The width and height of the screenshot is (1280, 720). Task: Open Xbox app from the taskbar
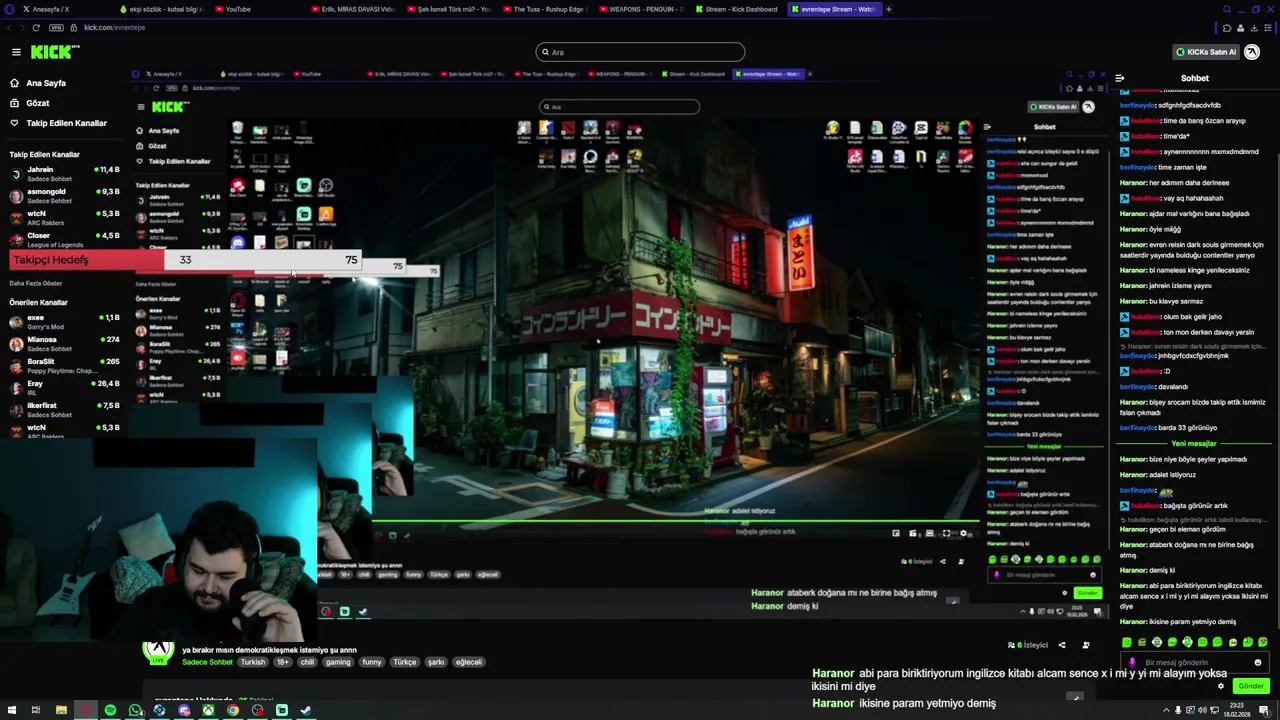[x=208, y=711]
